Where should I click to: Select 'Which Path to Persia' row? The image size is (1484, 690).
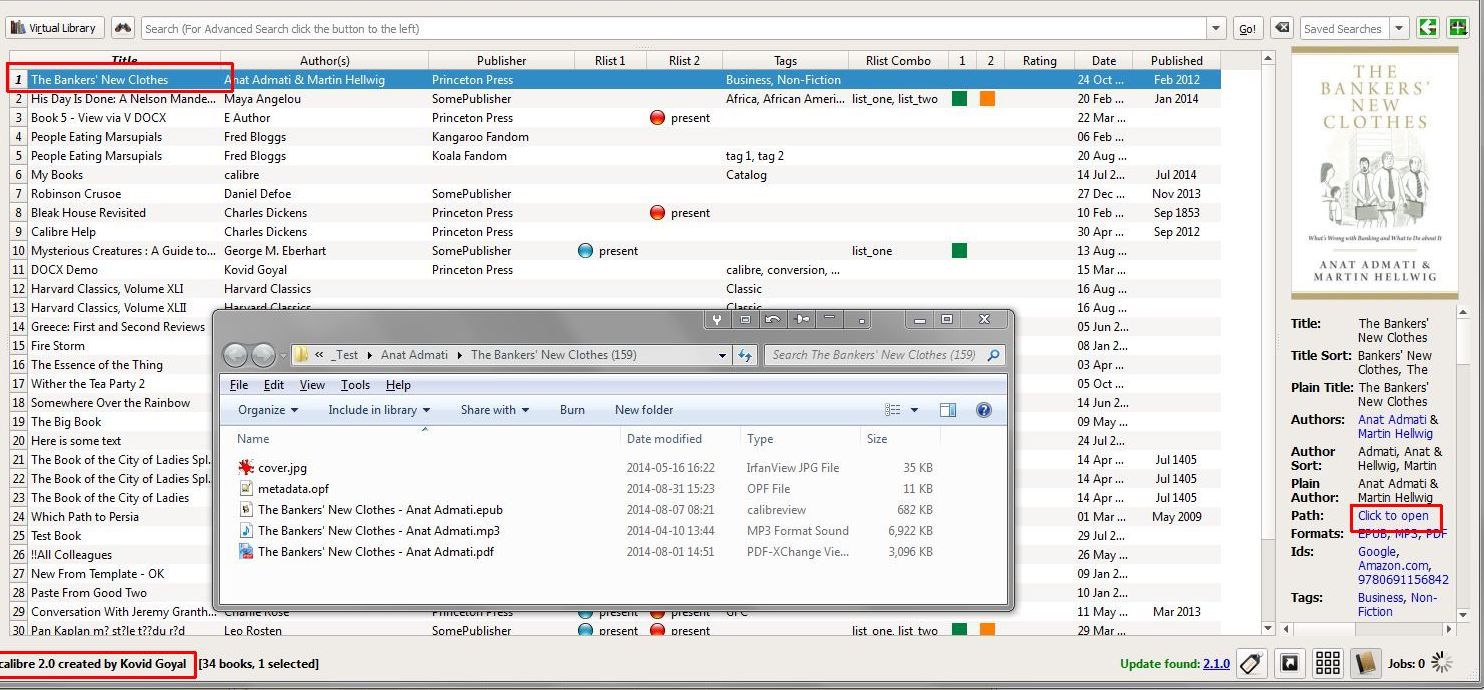(x=111, y=517)
